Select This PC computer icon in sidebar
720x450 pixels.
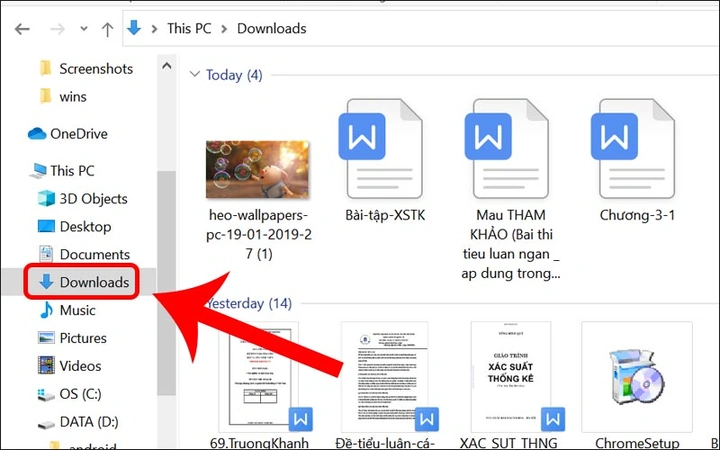click(x=38, y=171)
